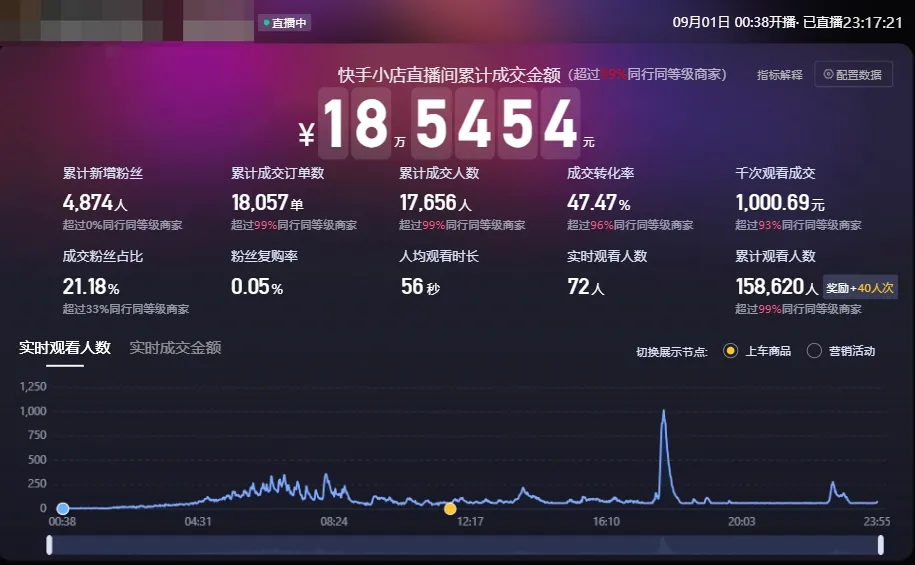Click the green live dot in 直播中 badge
915x565 pixels.
pyautogui.click(x=267, y=22)
